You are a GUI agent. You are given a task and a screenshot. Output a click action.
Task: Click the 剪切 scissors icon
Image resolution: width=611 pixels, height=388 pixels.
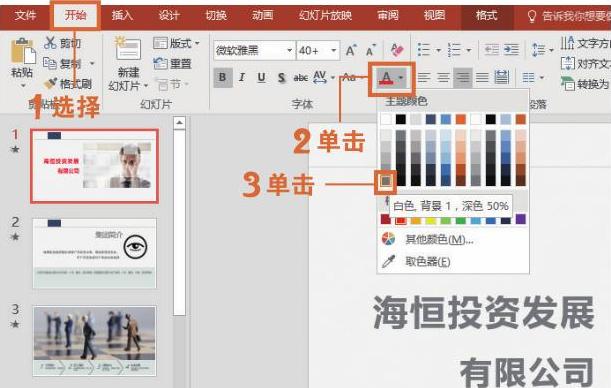tap(50, 42)
